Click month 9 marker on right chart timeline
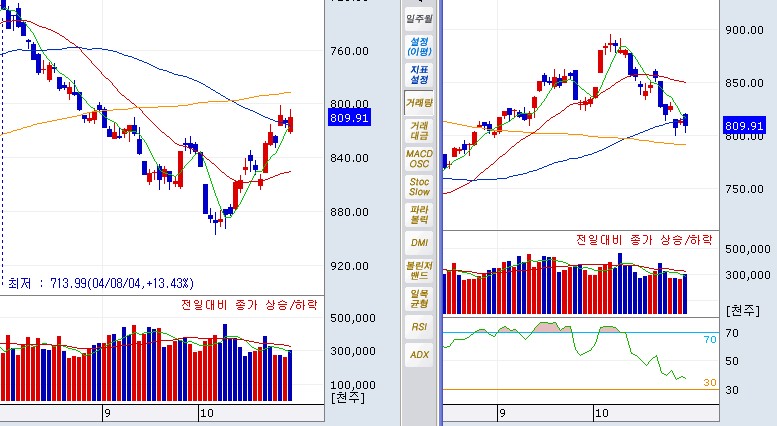Image resolution: width=777 pixels, height=426 pixels. click(x=501, y=411)
